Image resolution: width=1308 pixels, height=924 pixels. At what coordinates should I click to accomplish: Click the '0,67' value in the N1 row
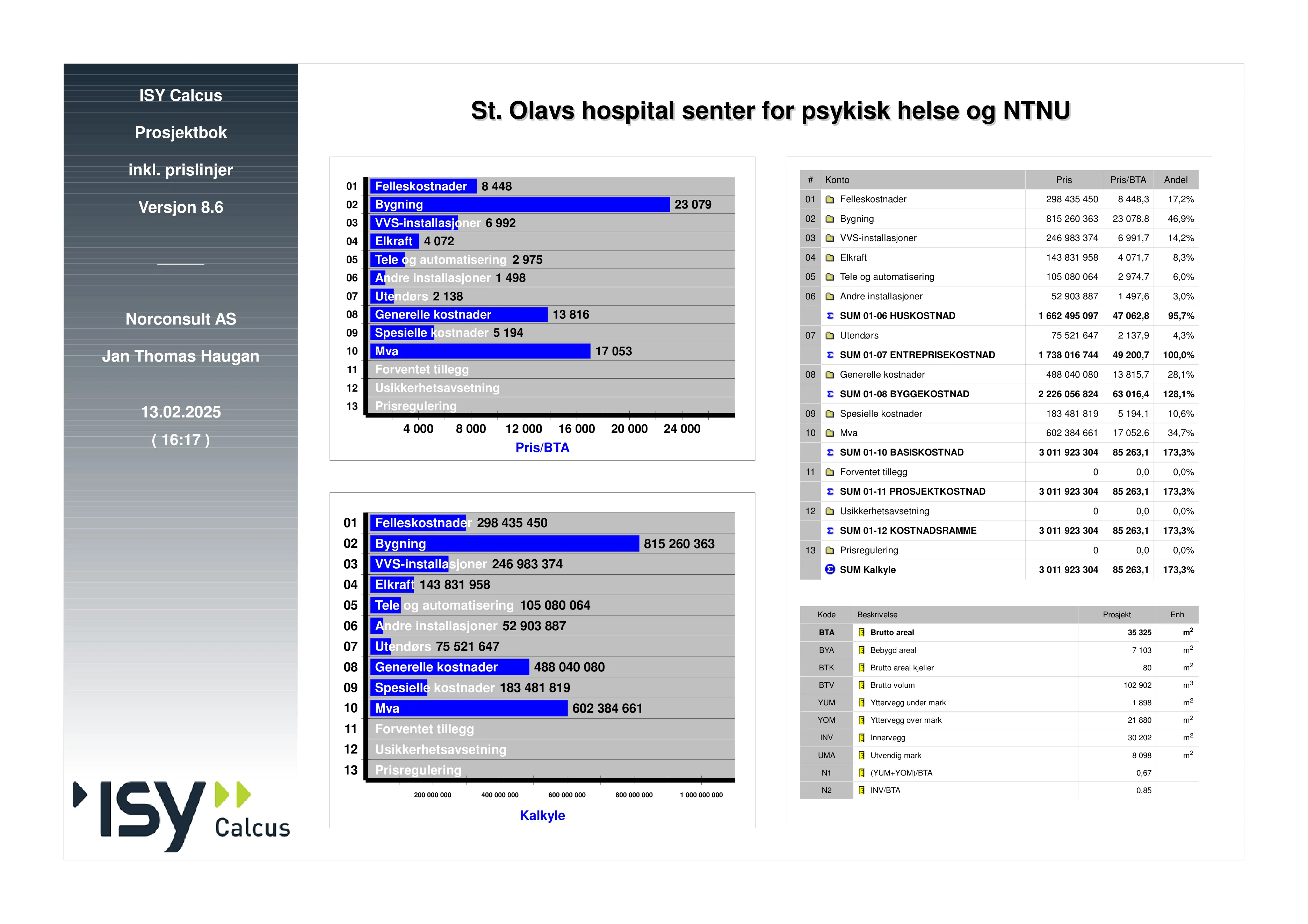coord(1144,773)
